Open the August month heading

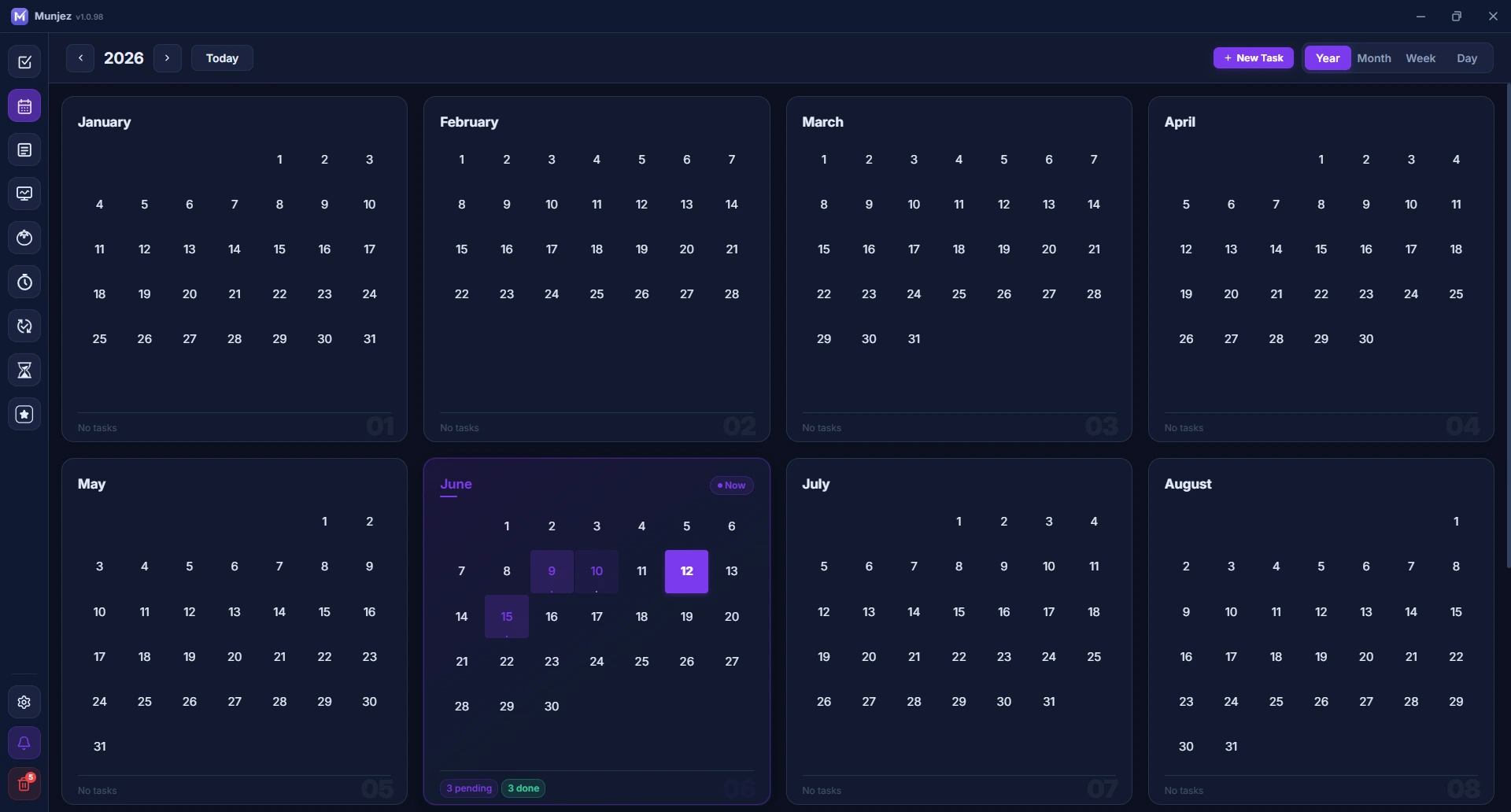(x=1188, y=485)
